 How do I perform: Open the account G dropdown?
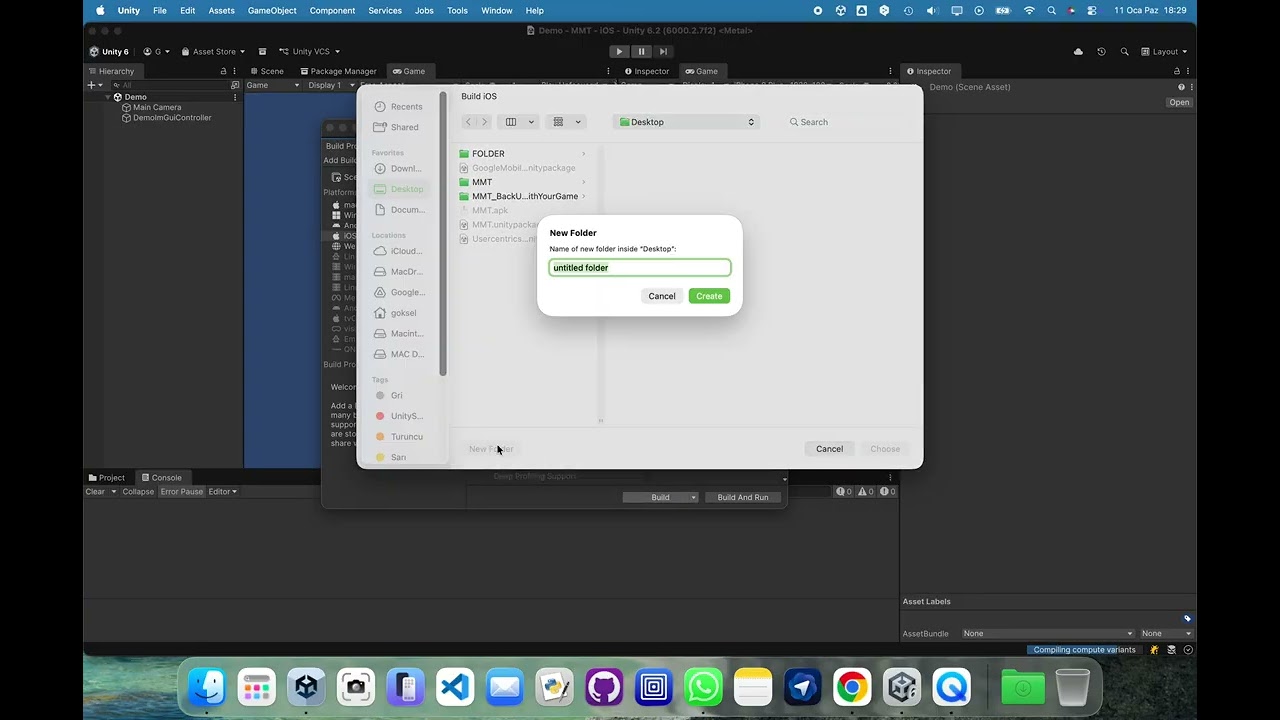pos(156,51)
